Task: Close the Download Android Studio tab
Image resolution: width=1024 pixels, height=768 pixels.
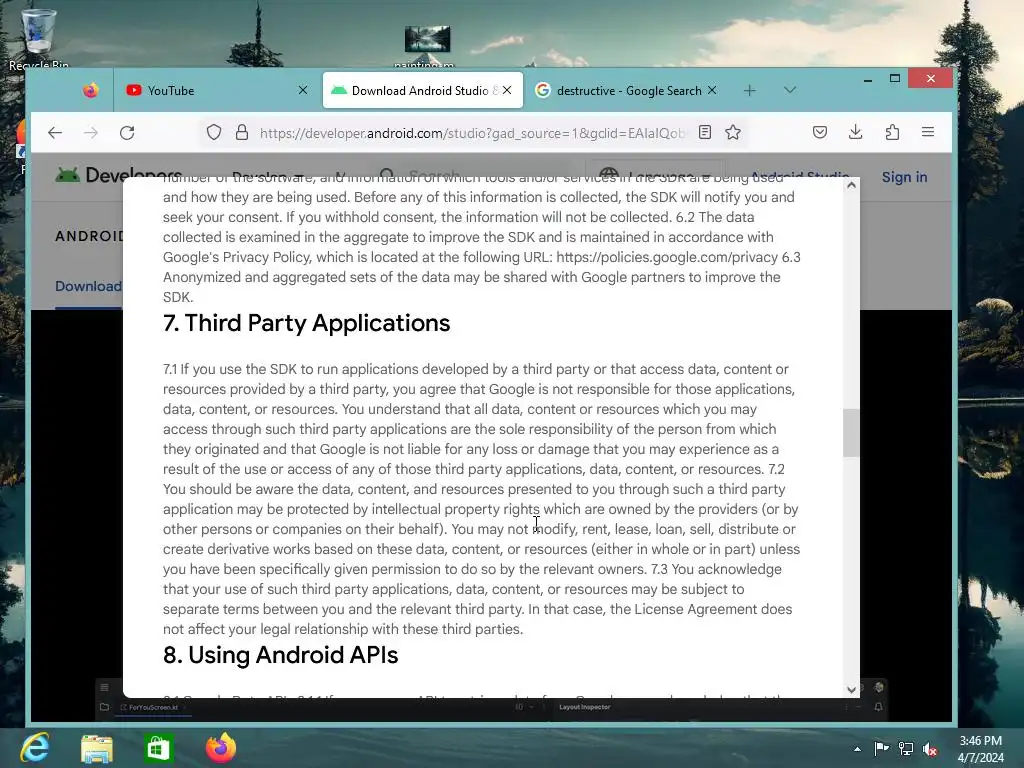Action: tap(507, 90)
